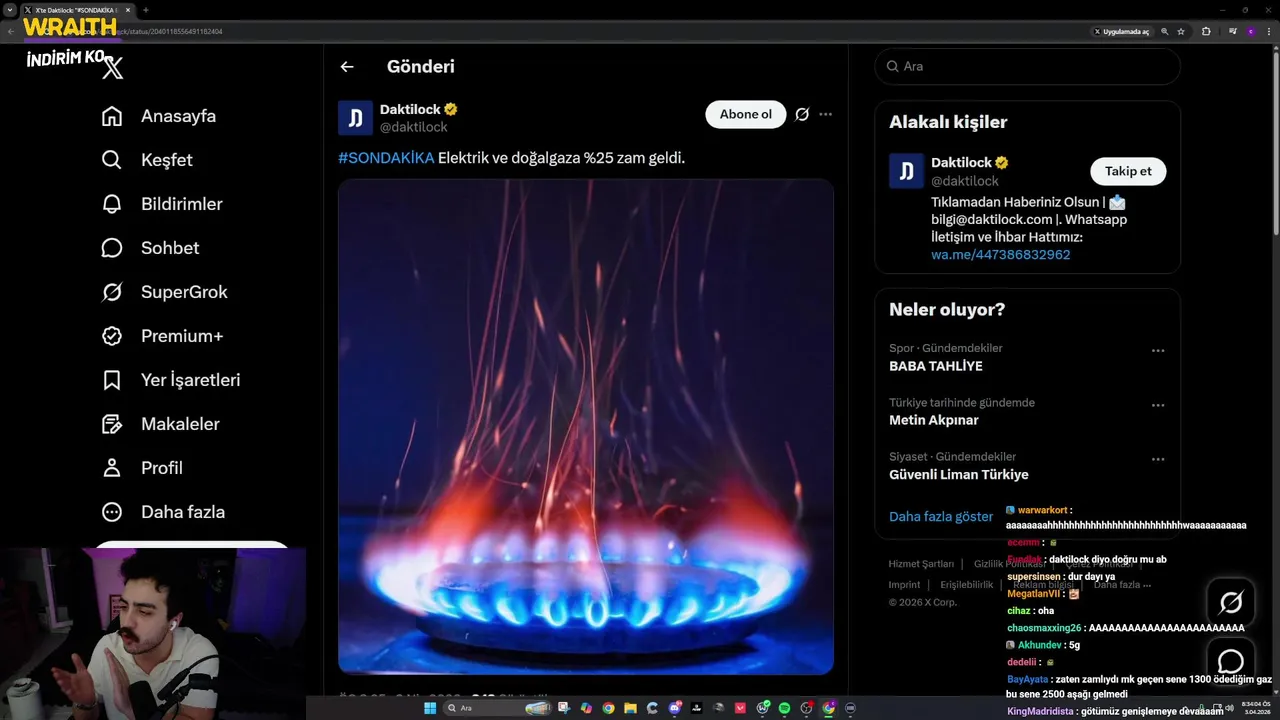Open more options for Güvenli Liman Türkiye

pos(1158,459)
